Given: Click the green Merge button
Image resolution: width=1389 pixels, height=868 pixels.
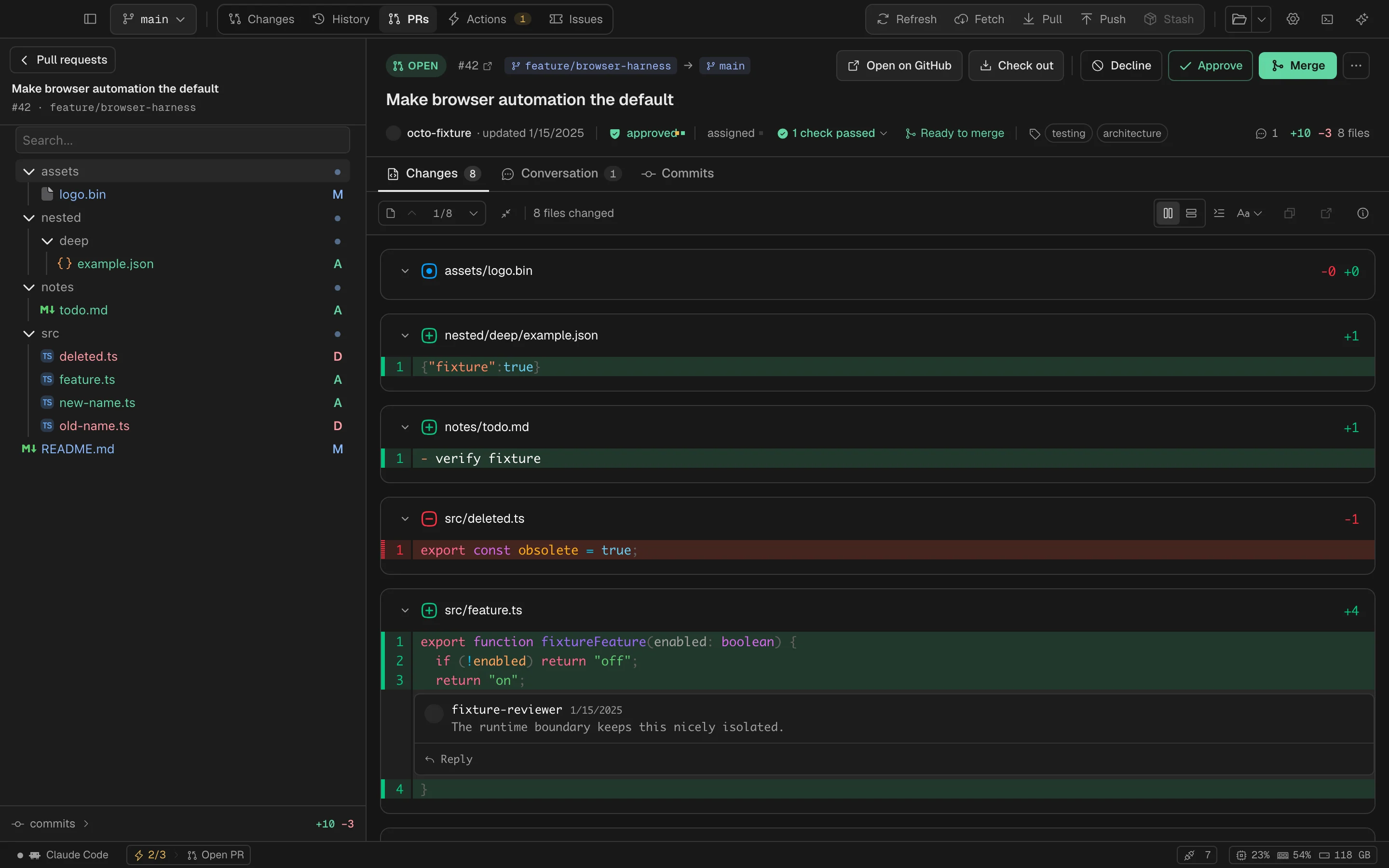Looking at the screenshot, I should [x=1297, y=66].
